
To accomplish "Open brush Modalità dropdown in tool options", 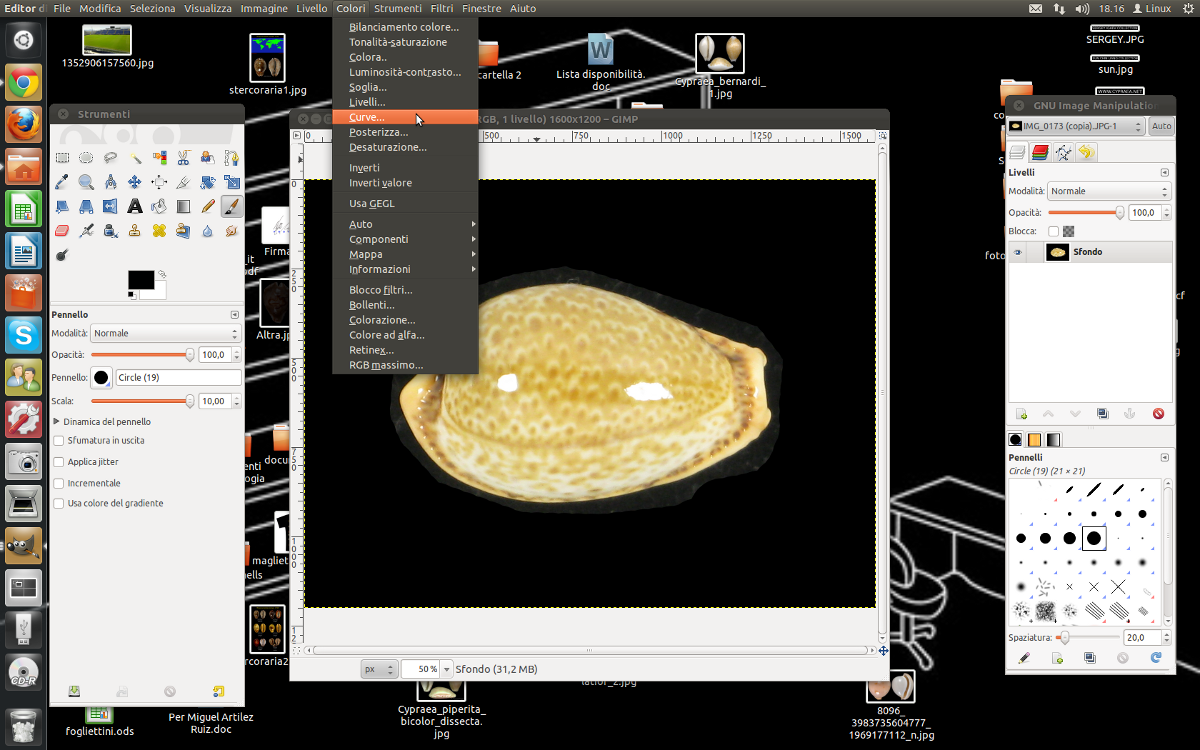I will 166,333.
